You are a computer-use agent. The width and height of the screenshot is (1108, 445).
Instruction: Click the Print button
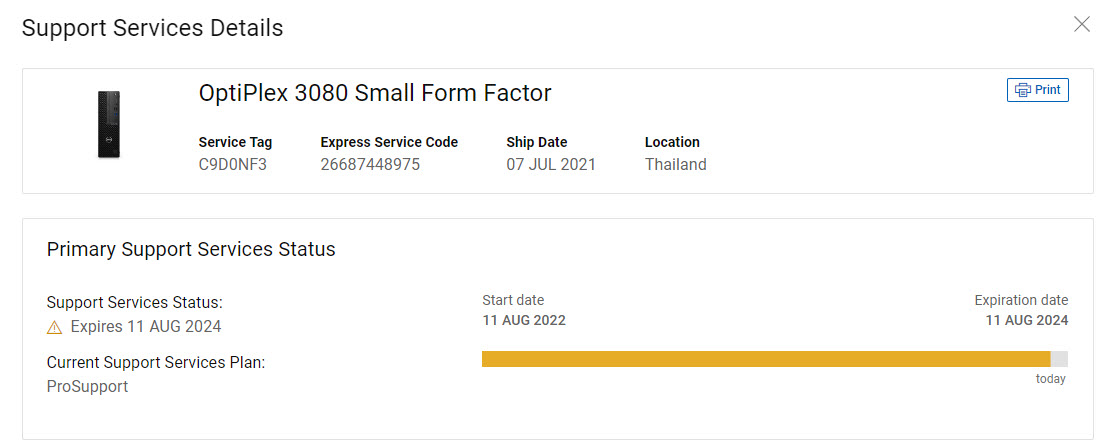[x=1038, y=90]
